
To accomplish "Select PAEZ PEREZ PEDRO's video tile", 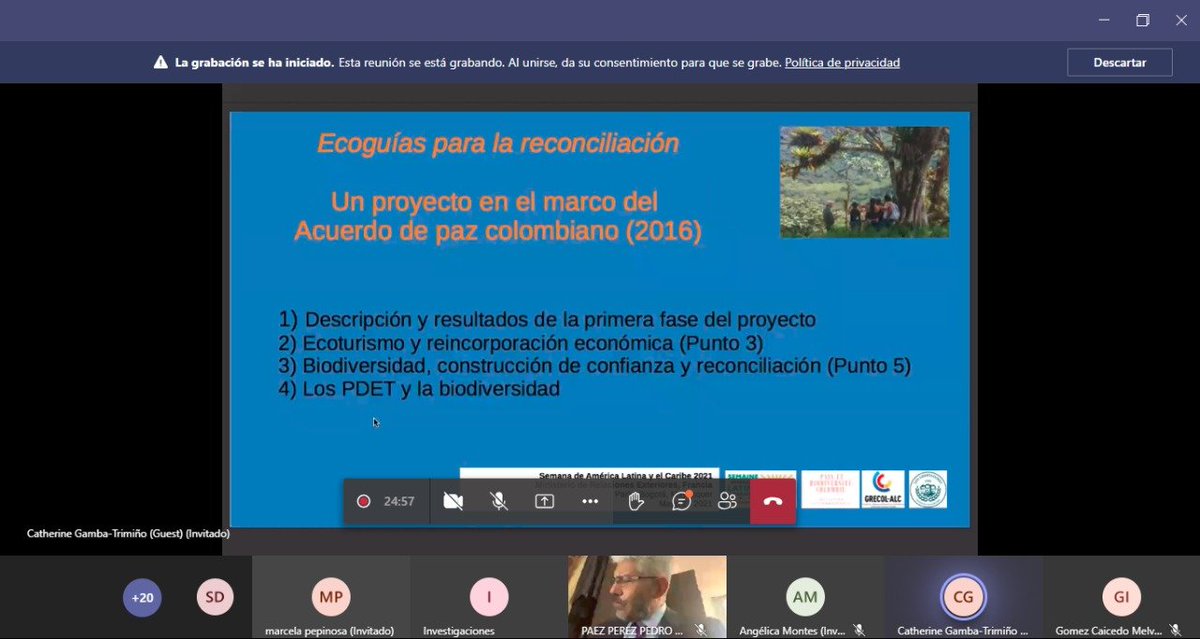I will pos(647,597).
